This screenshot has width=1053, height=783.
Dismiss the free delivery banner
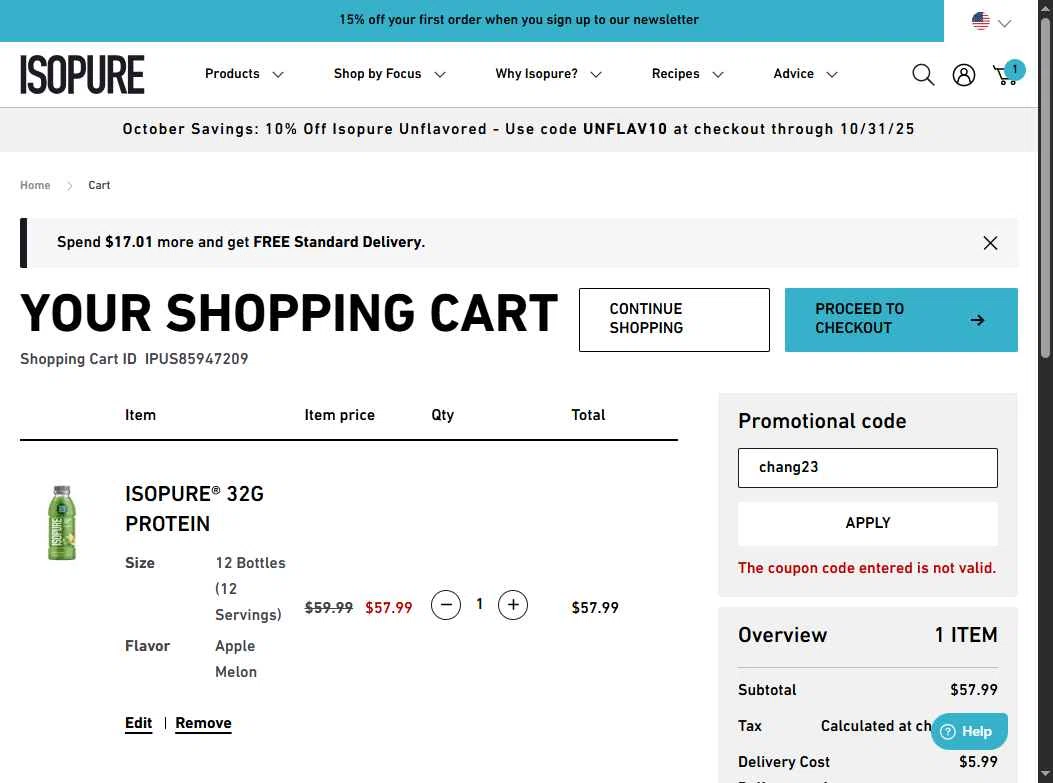[990, 243]
